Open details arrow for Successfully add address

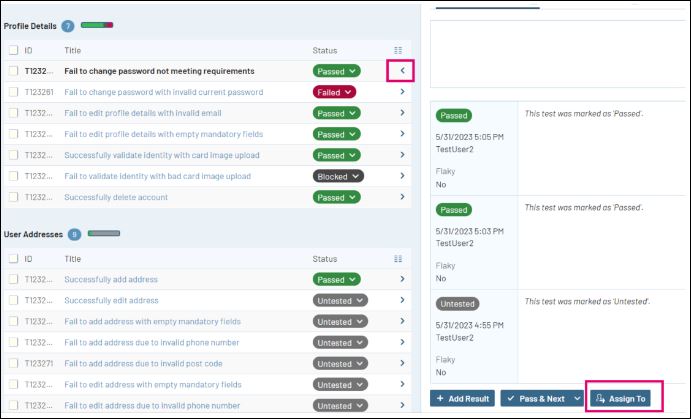(x=402, y=280)
